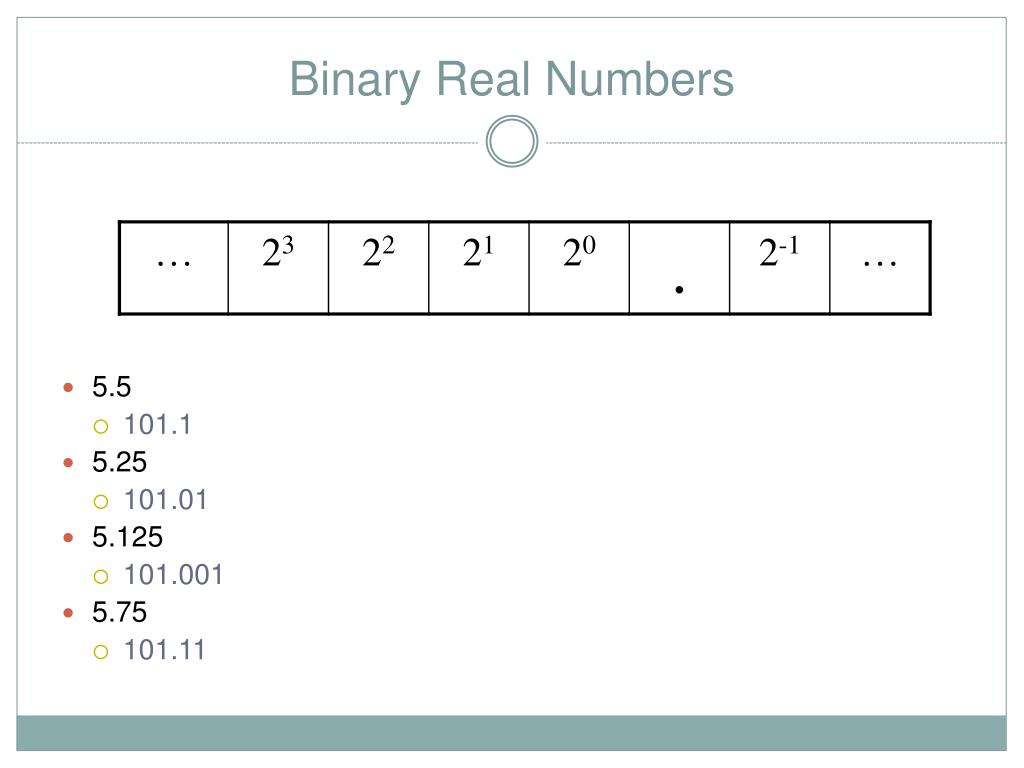Click the teal footer bar
The height and width of the screenshot is (768, 1024).
(511, 733)
